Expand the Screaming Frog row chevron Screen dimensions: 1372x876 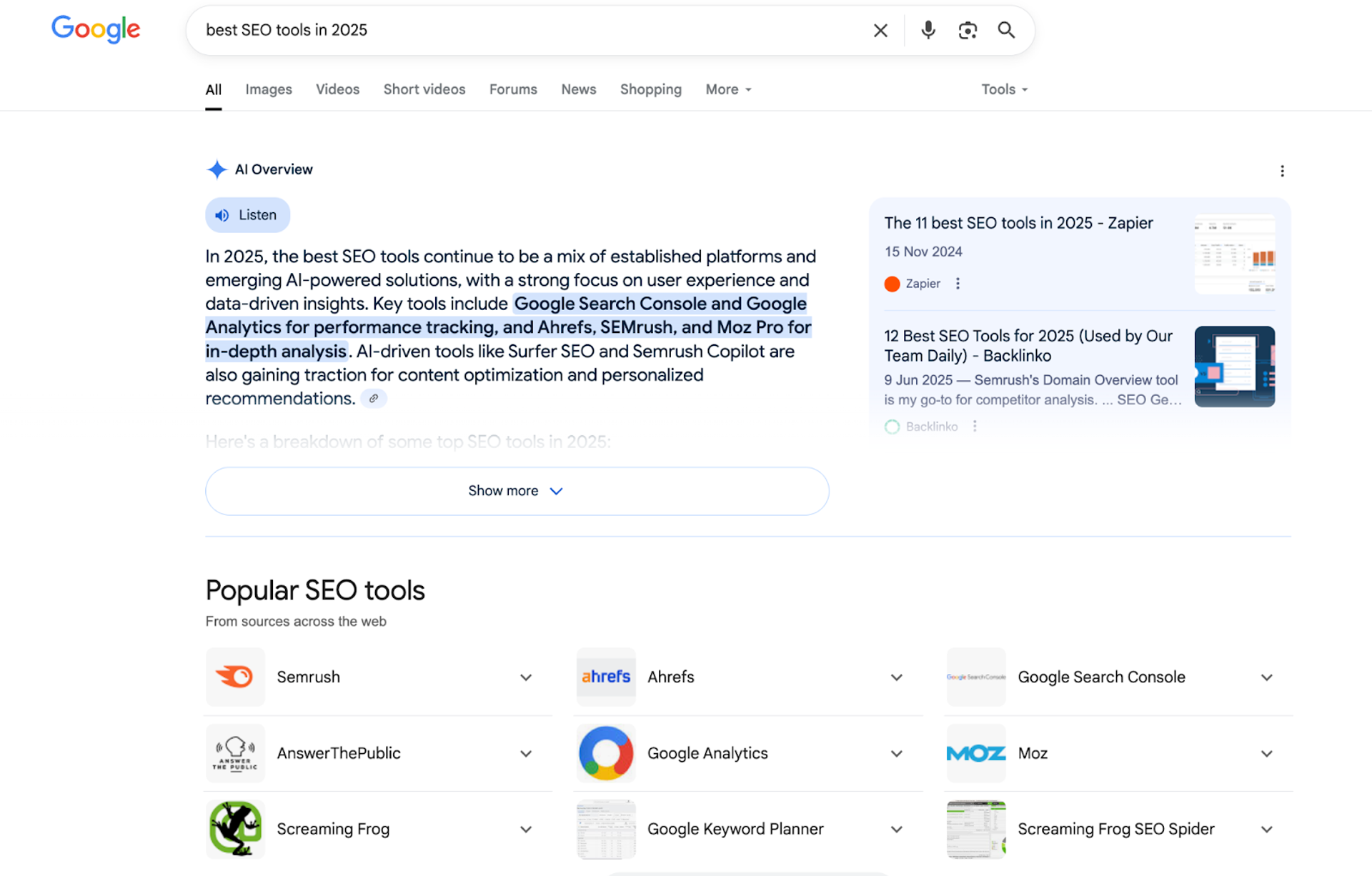tap(526, 830)
